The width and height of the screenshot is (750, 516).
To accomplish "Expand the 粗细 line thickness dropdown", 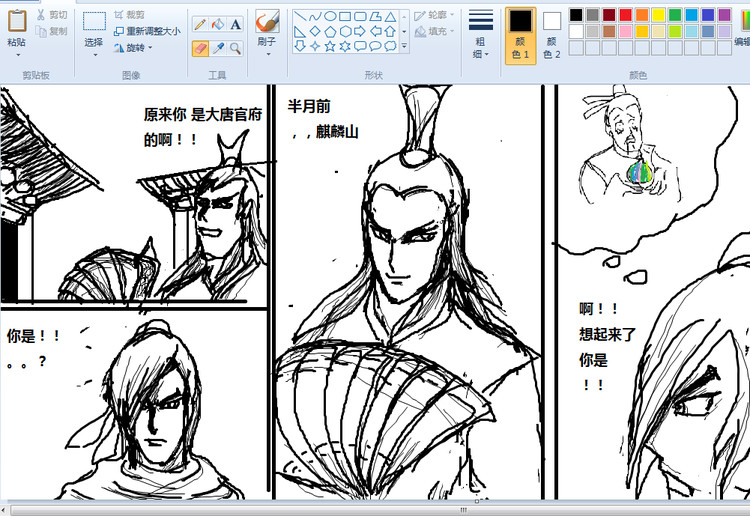I will 481,49.
